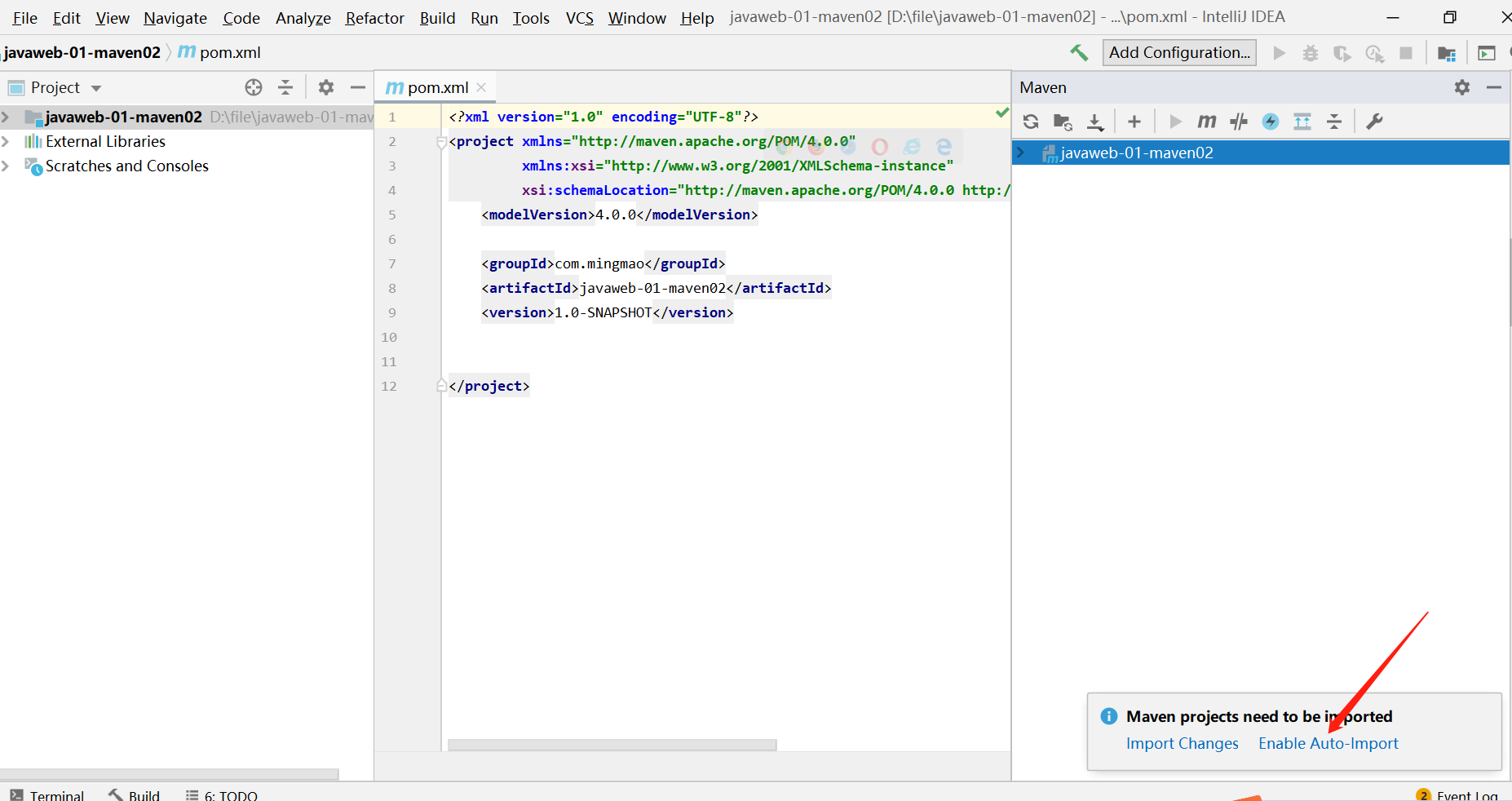Click the Run Anything icon in the main toolbar

tap(1487, 53)
